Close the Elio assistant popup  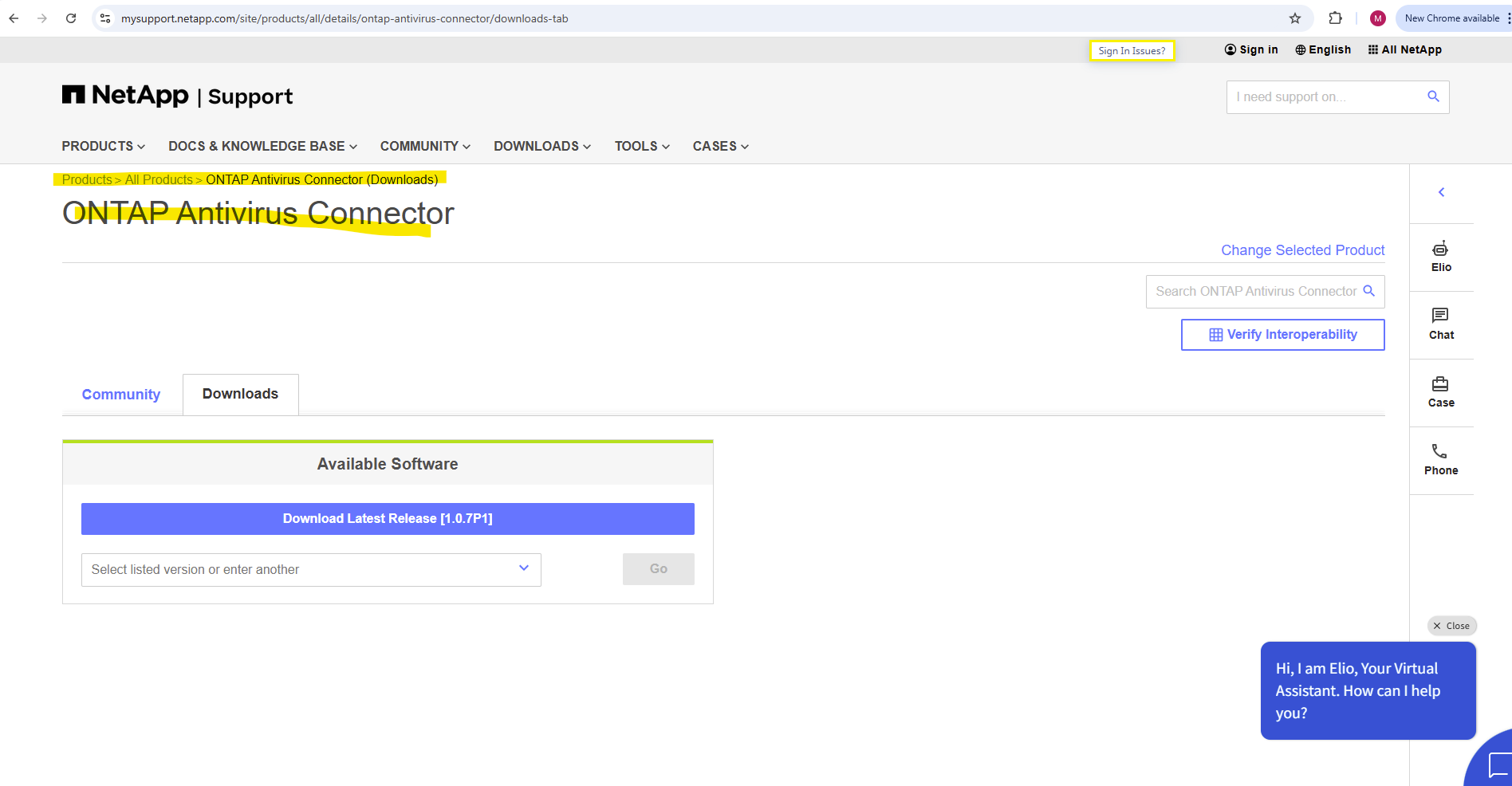pyautogui.click(x=1451, y=626)
